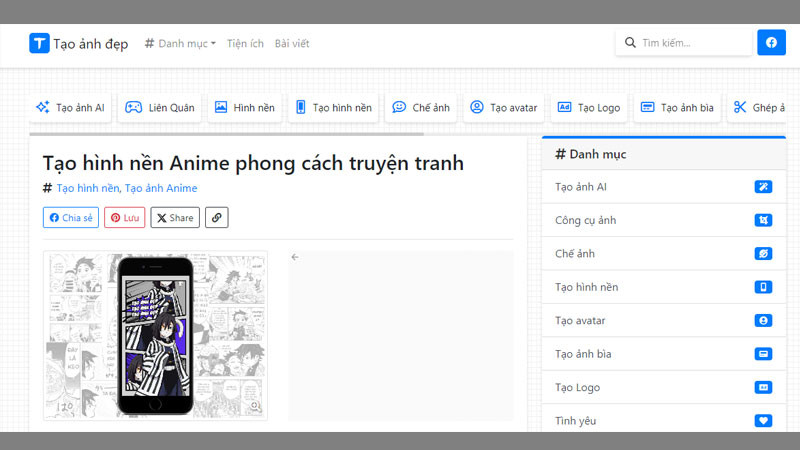Open Tạo avatar in the sidebar list
The image size is (800, 450).
click(664, 320)
